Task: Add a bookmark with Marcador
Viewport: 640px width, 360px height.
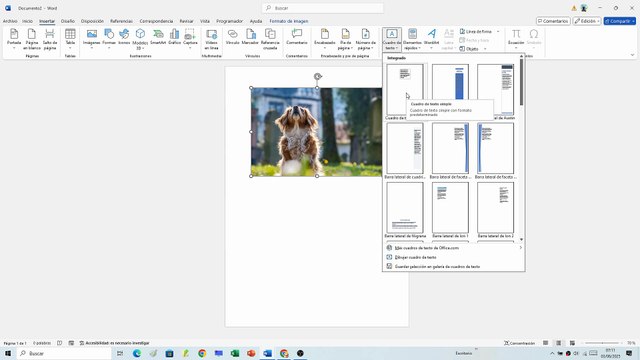Action: click(x=250, y=37)
